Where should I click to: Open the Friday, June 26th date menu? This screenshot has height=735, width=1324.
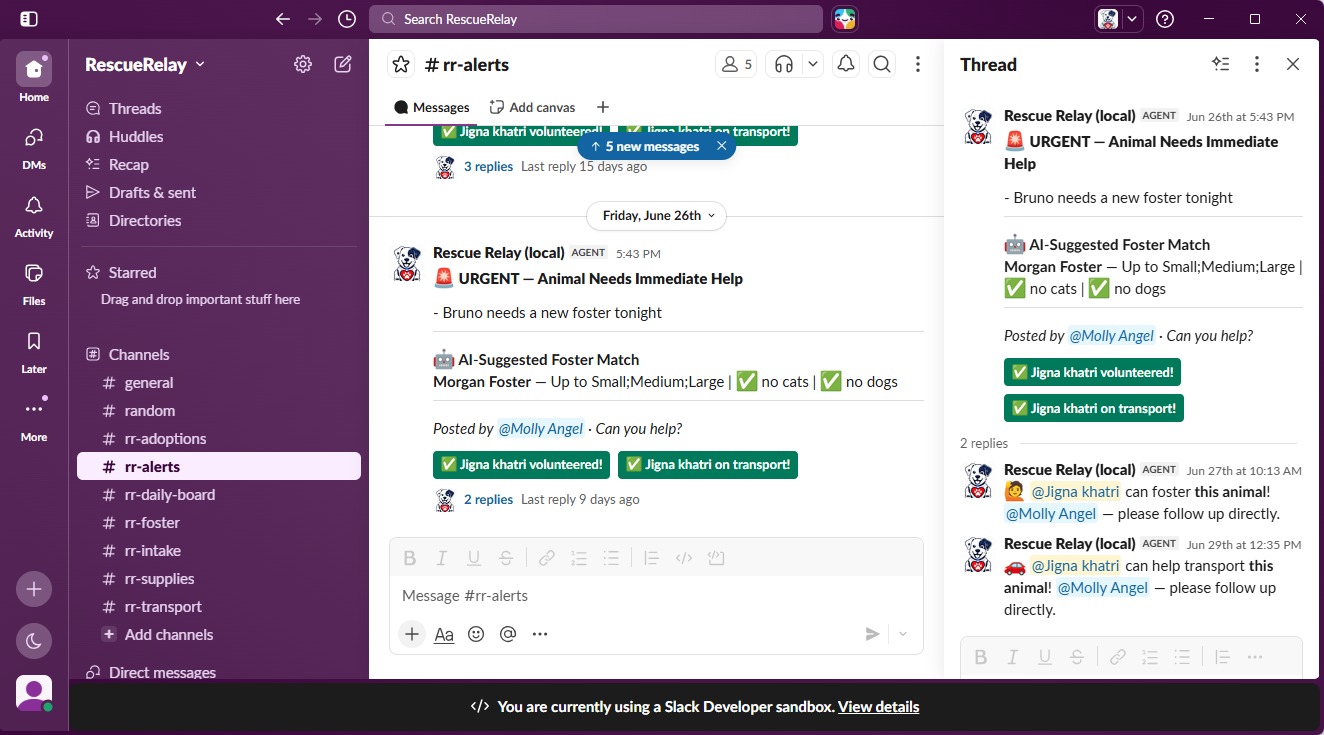(656, 215)
